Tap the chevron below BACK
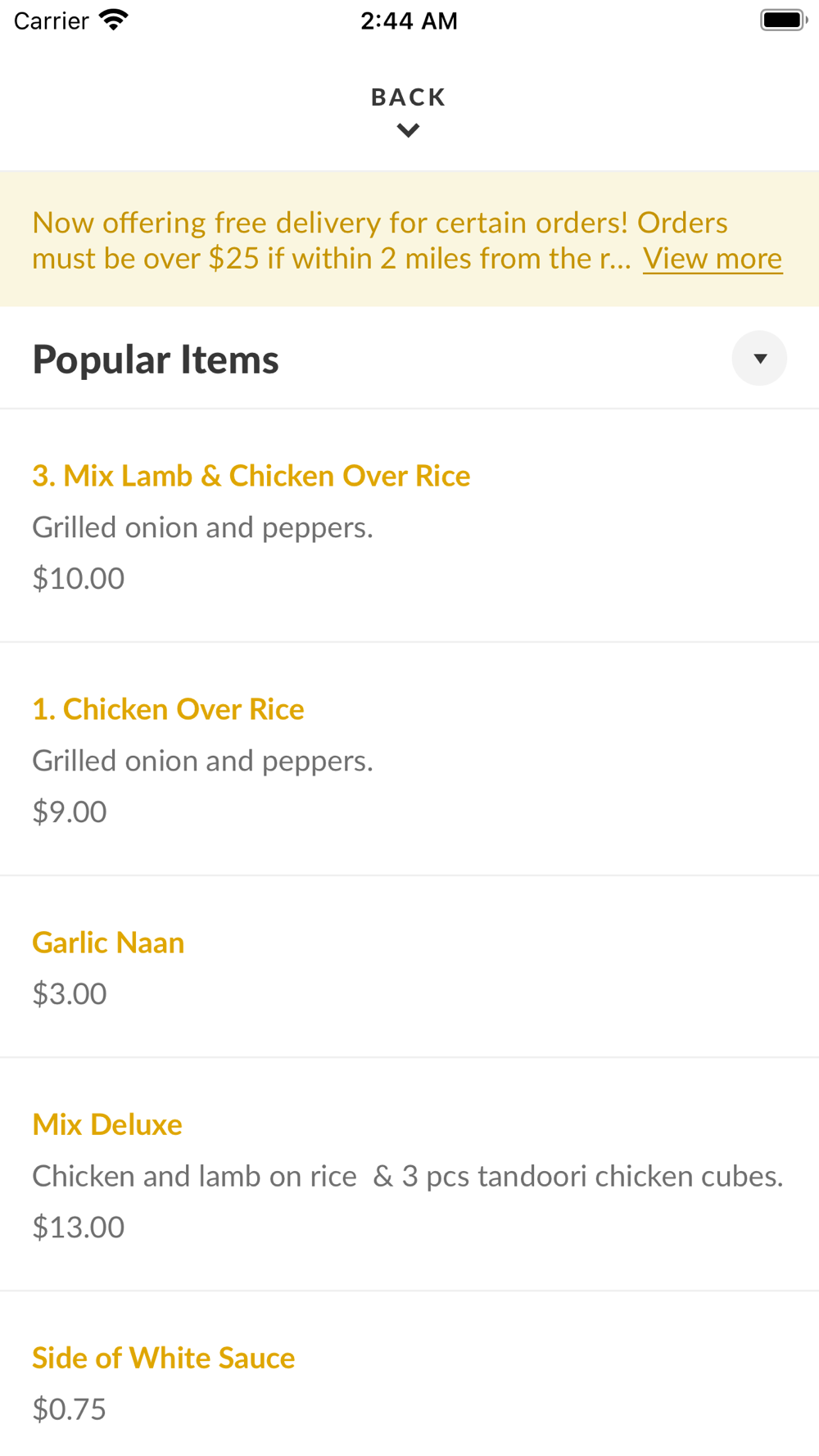 tap(408, 130)
